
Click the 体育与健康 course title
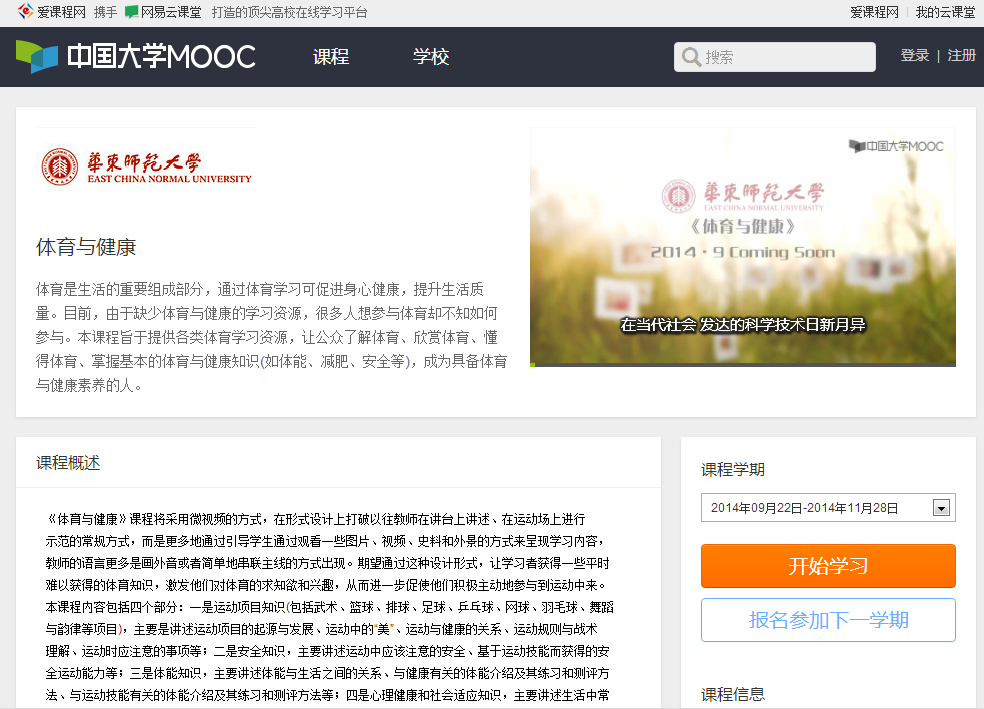[x=86, y=247]
